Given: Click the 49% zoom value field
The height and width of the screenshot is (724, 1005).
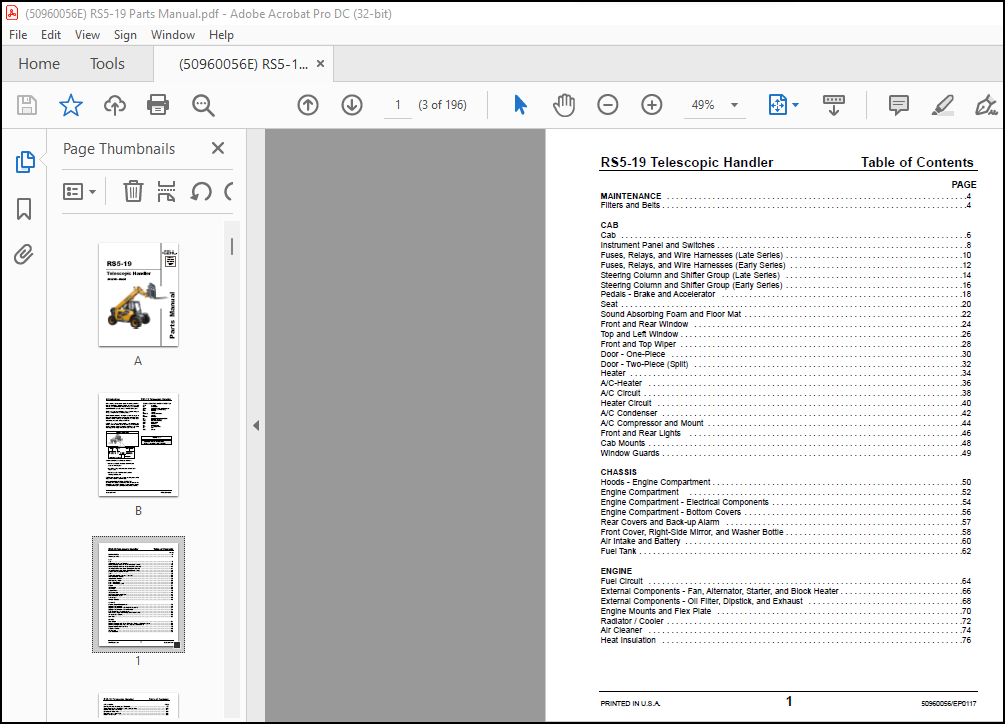Looking at the screenshot, I should pyautogui.click(x=703, y=105).
